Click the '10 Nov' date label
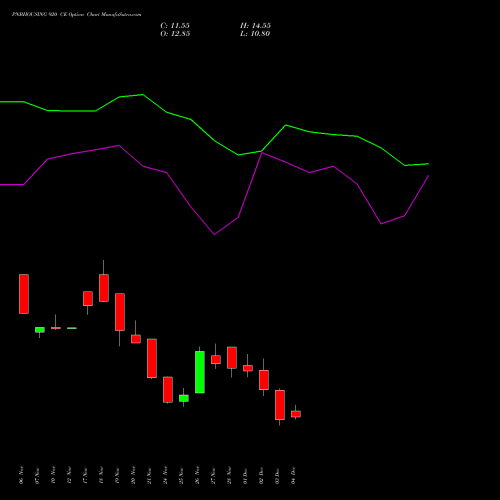 [x=54, y=475]
